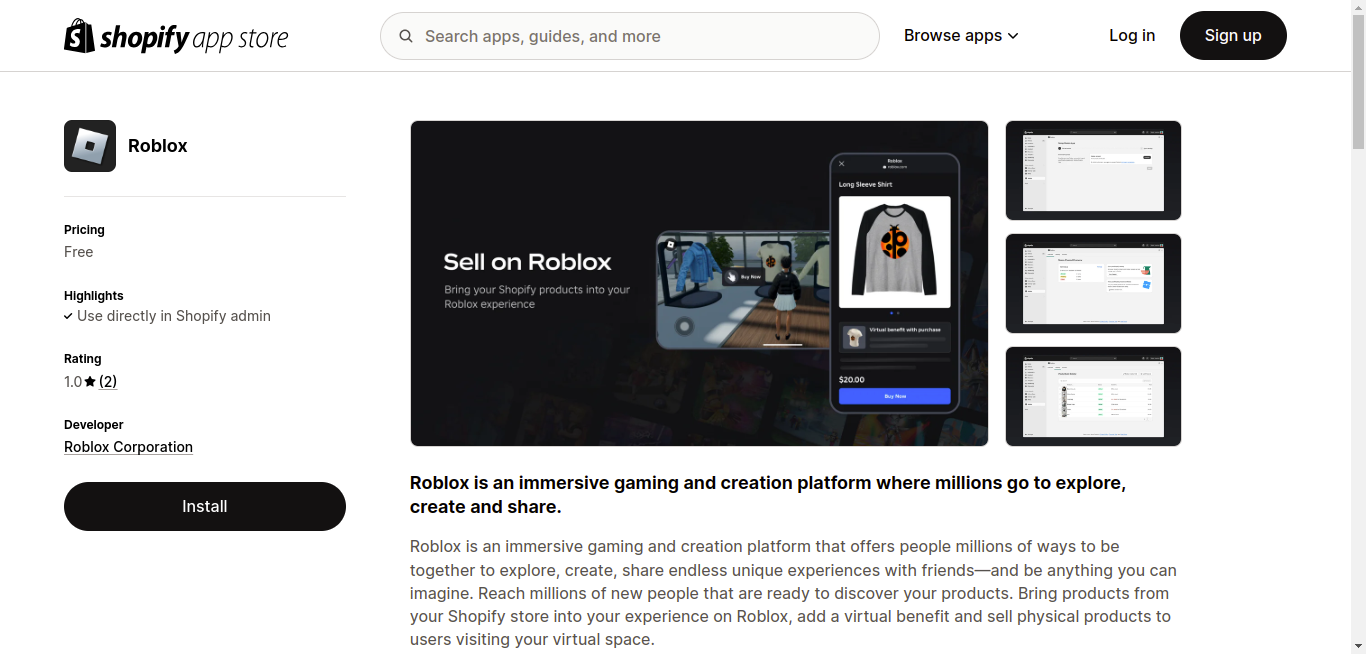Open the (2) reviews link
Screen dimensions: 1366x654
click(x=108, y=382)
